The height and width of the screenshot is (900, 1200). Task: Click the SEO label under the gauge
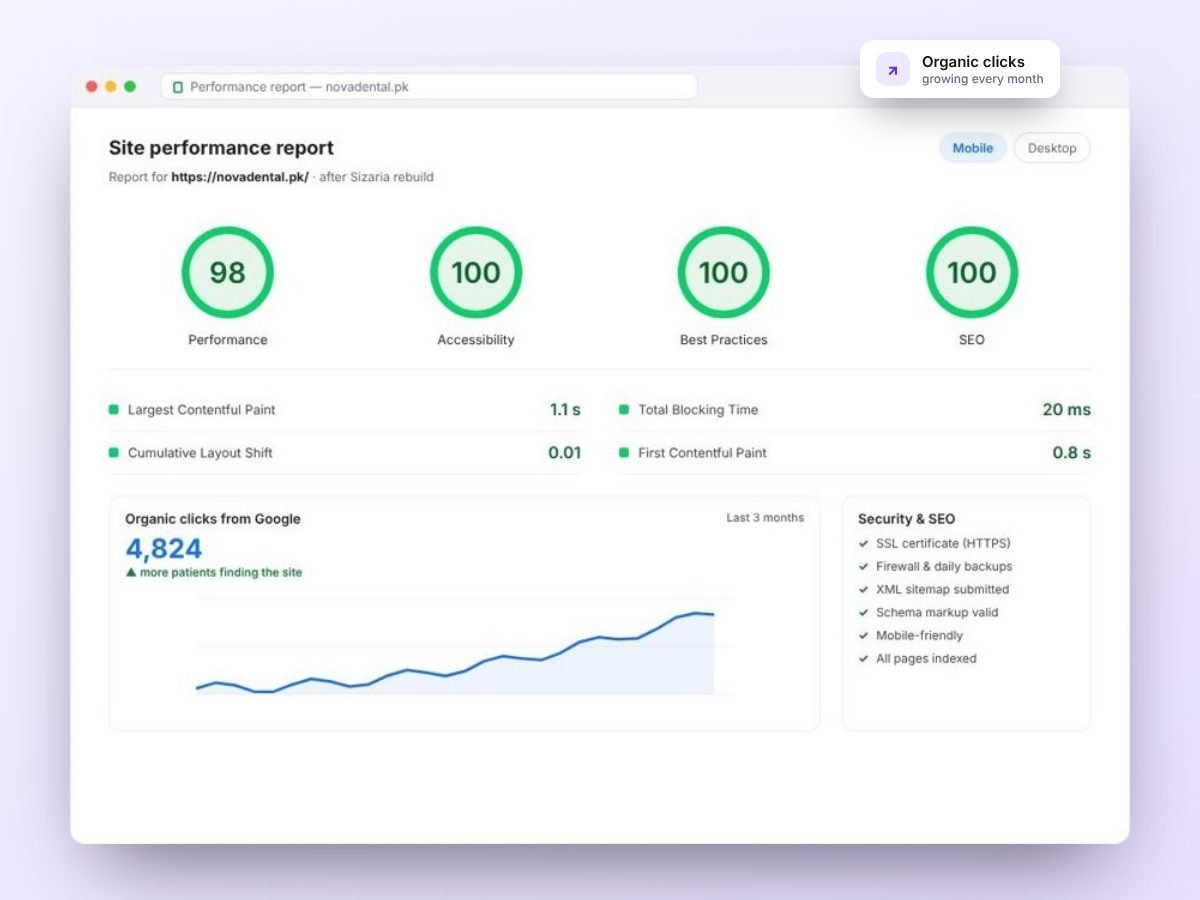pos(972,340)
